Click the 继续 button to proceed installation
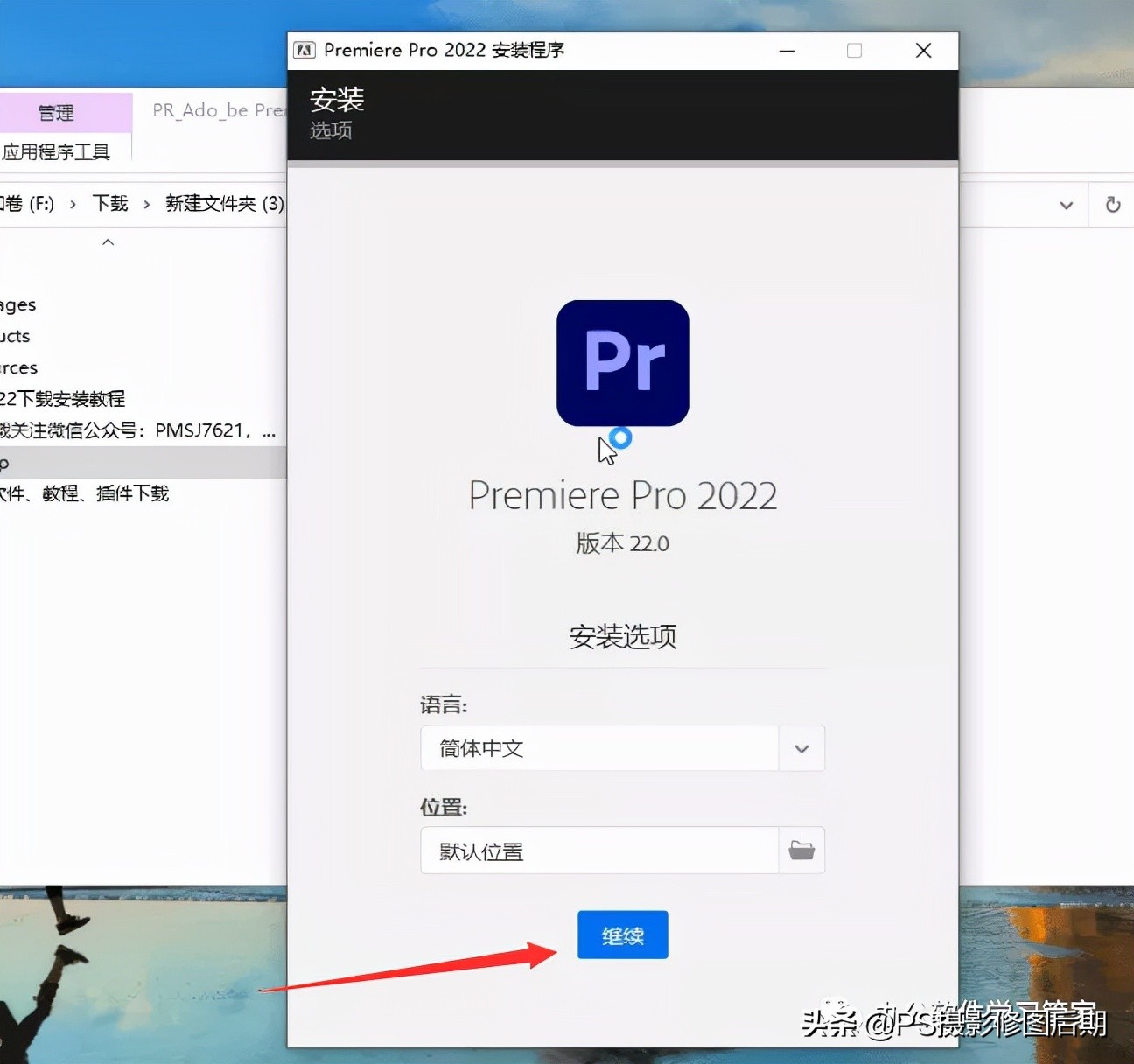Image resolution: width=1134 pixels, height=1064 pixels. pos(622,934)
